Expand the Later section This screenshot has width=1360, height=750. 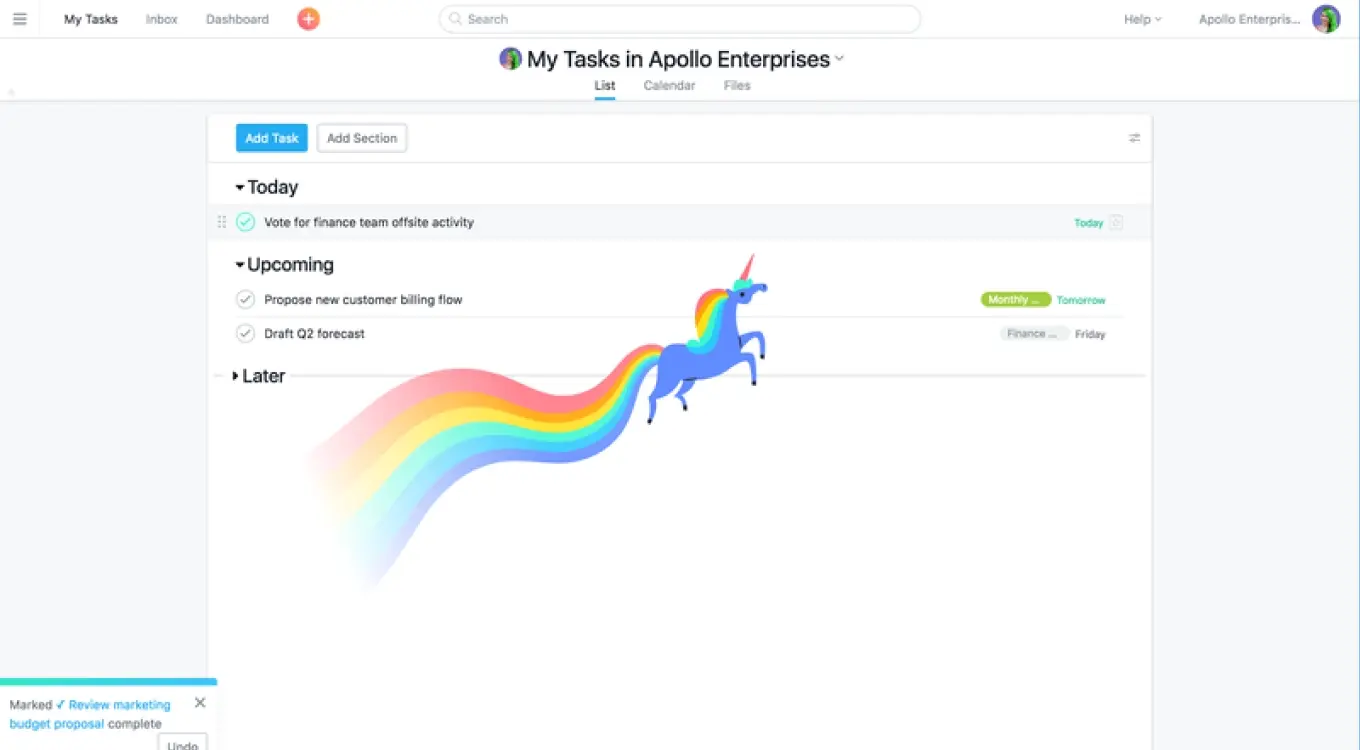point(236,376)
